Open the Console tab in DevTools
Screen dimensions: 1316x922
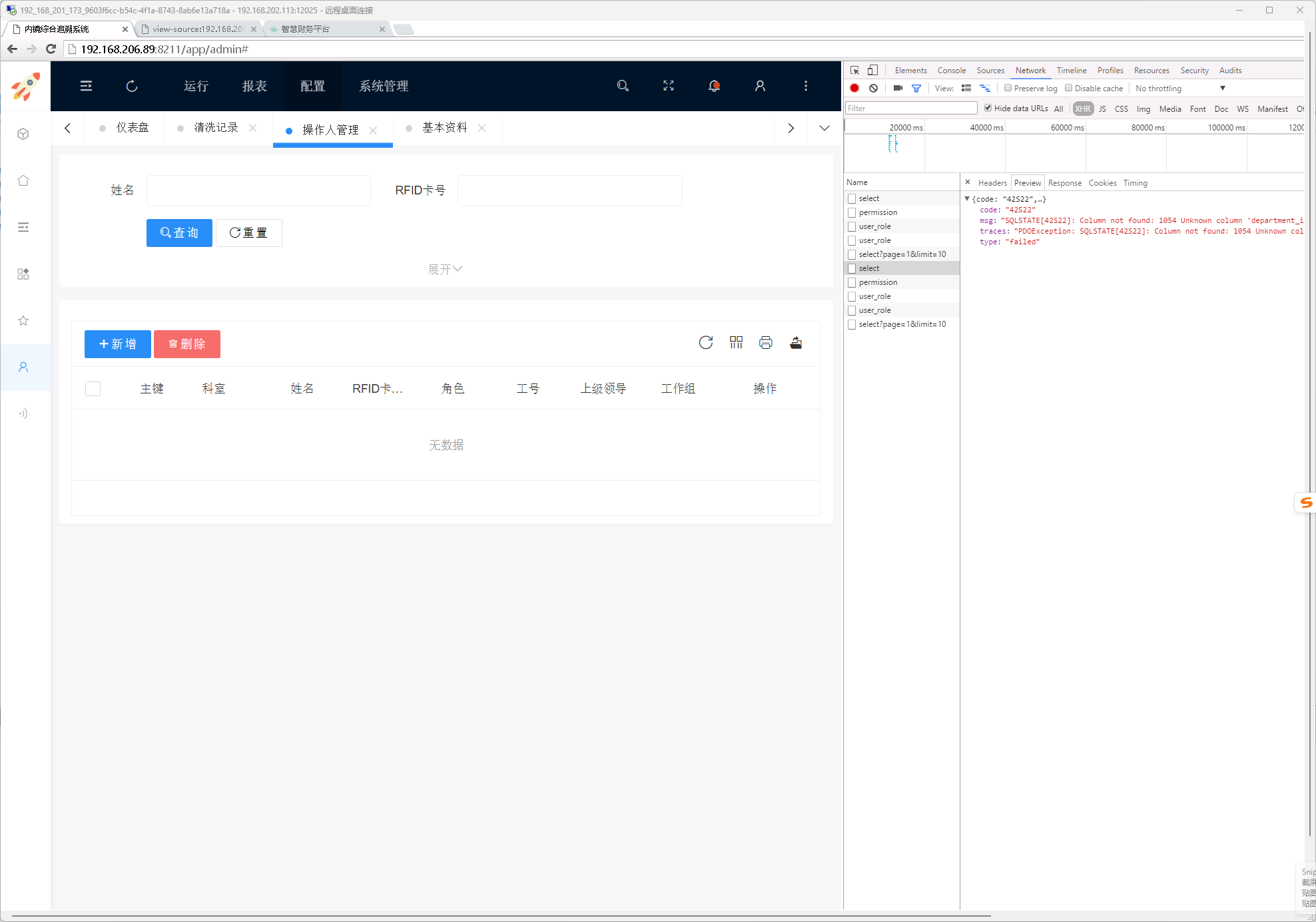point(952,71)
